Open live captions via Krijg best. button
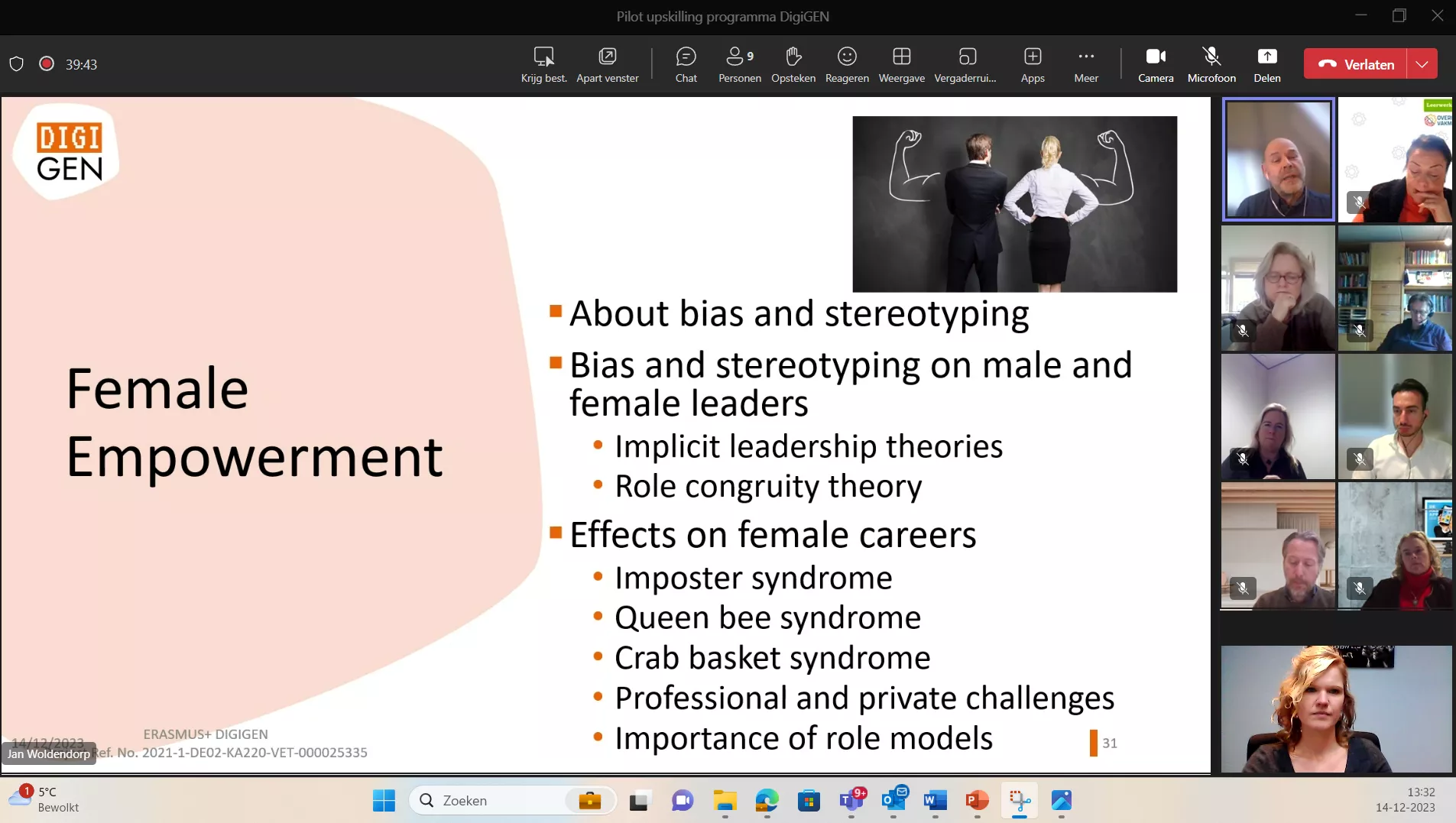Viewport: 1456px width, 823px height. pyautogui.click(x=543, y=64)
